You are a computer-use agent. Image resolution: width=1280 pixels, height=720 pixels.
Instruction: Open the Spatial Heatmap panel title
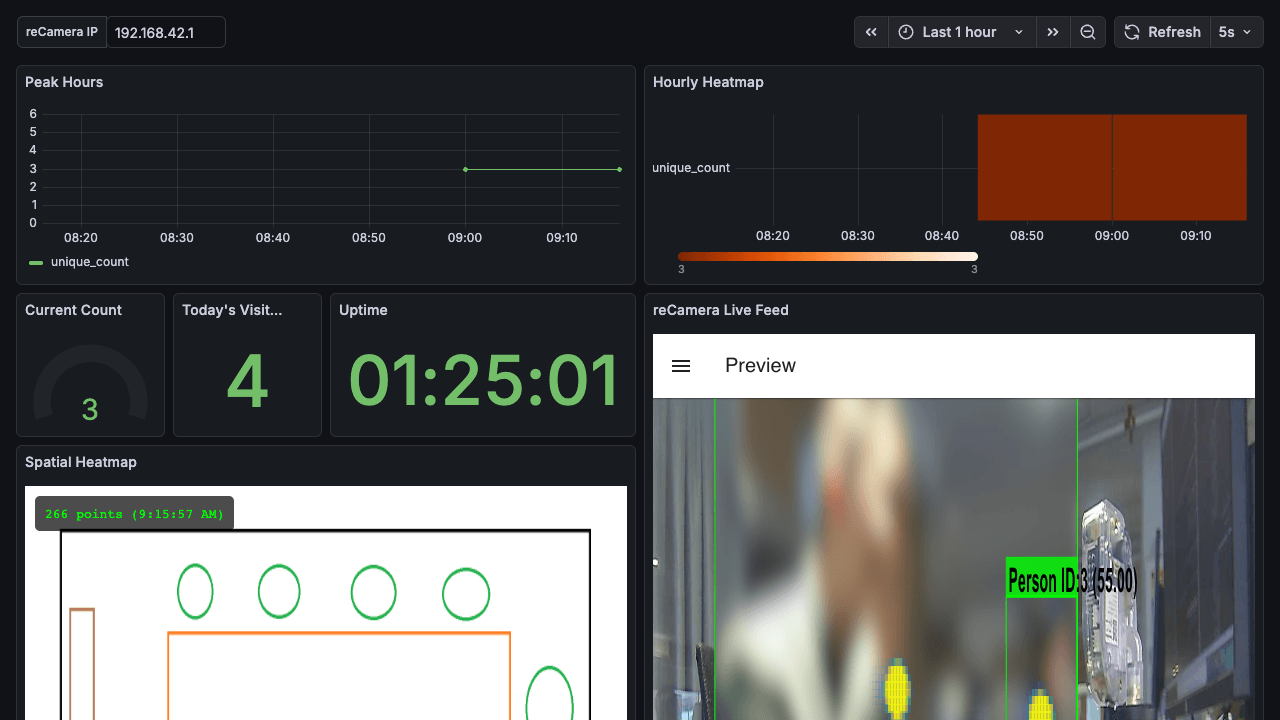click(81, 462)
